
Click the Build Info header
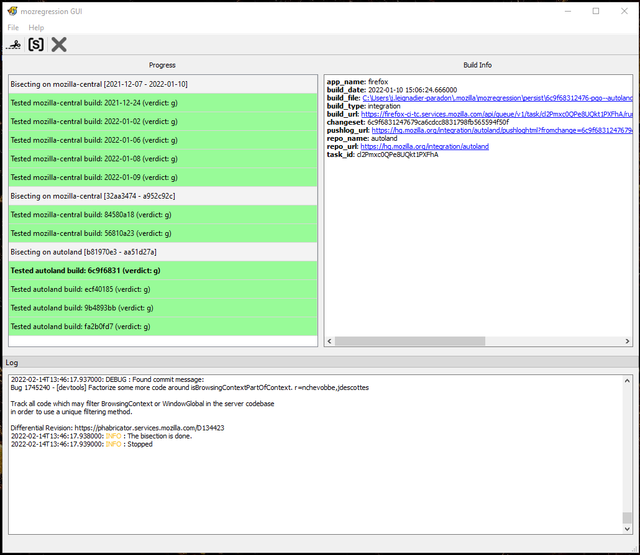478,65
